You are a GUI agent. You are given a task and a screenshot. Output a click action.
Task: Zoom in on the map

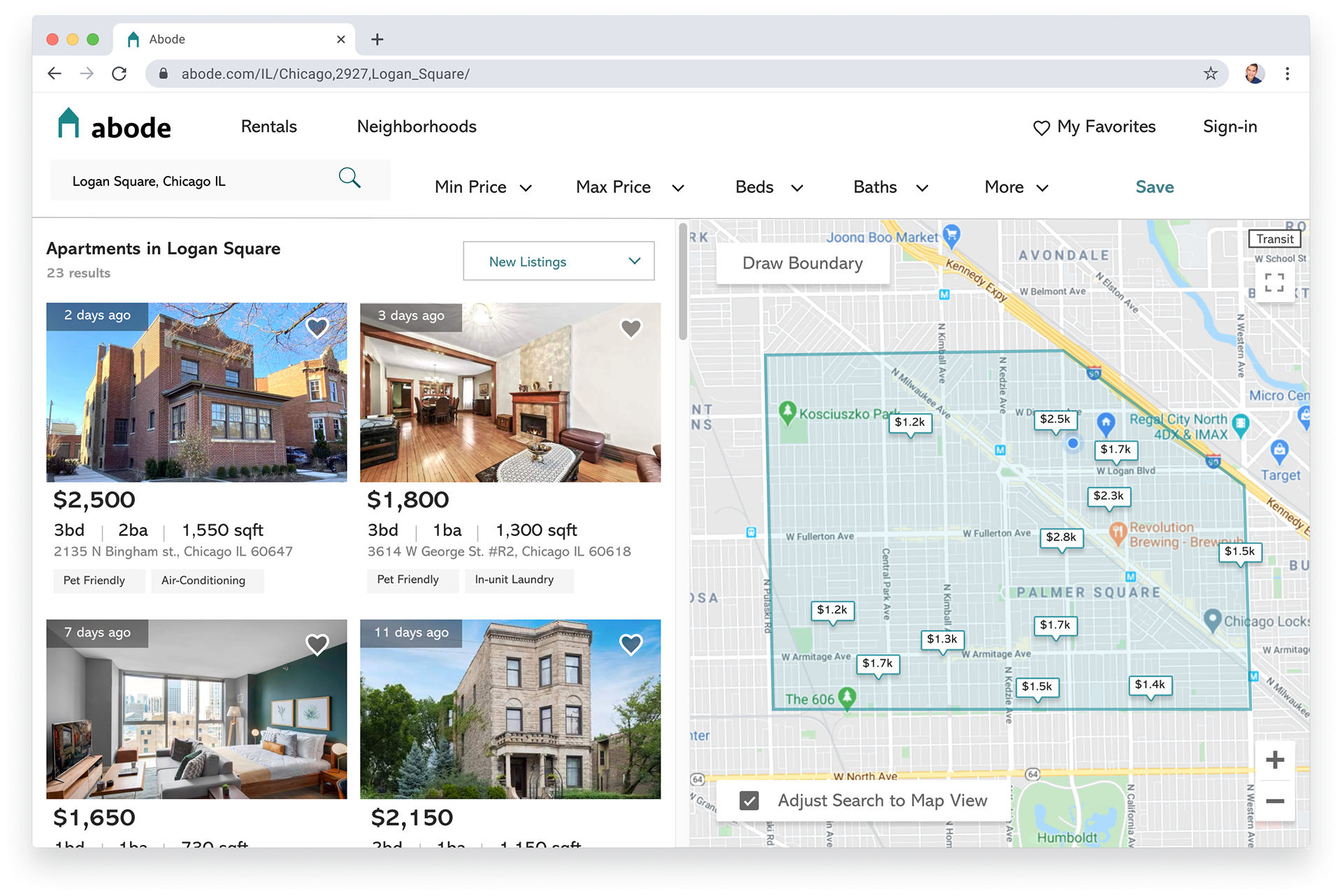coord(1275,760)
